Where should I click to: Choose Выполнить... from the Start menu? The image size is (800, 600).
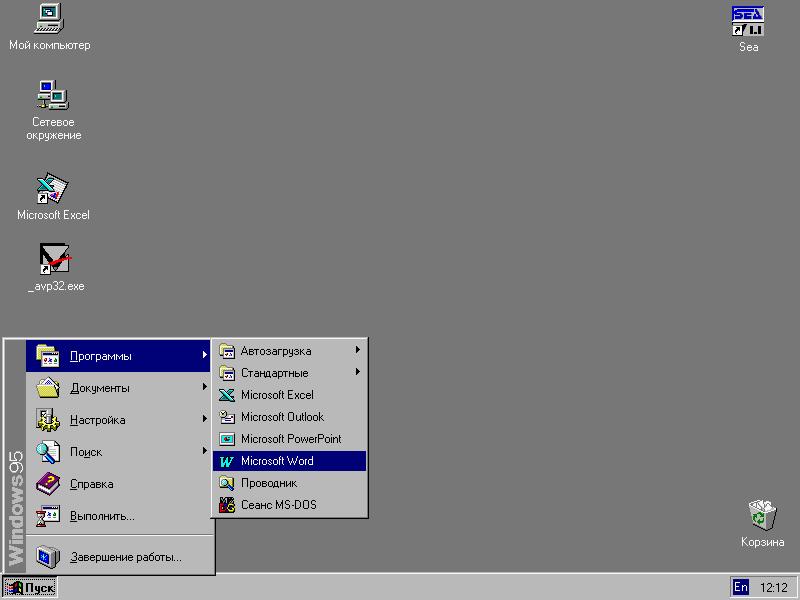click(x=118, y=516)
